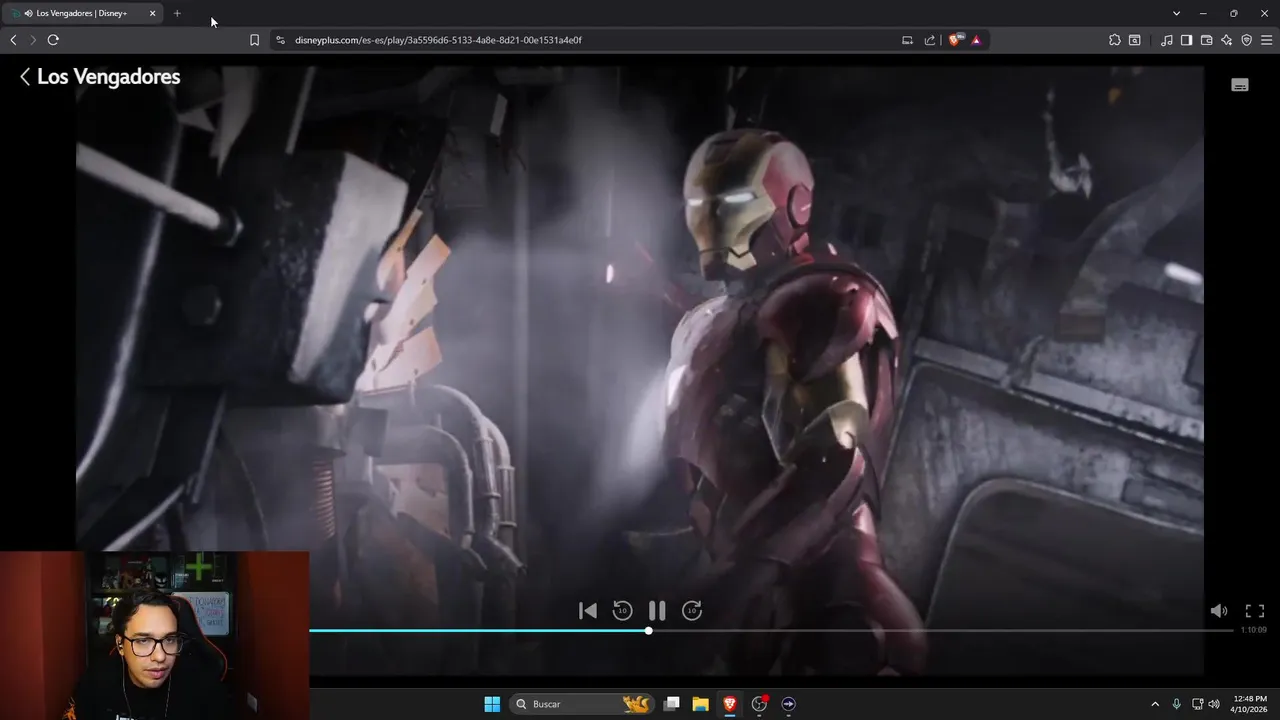Open the media playlist music note icon
The height and width of the screenshot is (720, 1280).
point(1167,40)
